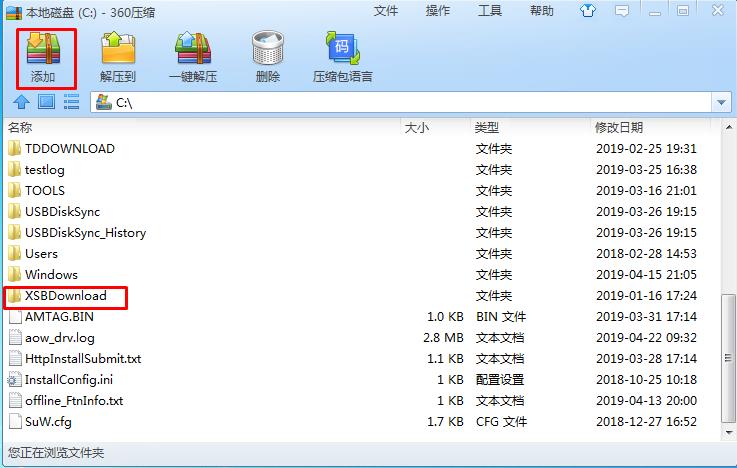Switch to list detail view mode
Image resolution: width=737 pixels, height=468 pixels.
pos(71,102)
